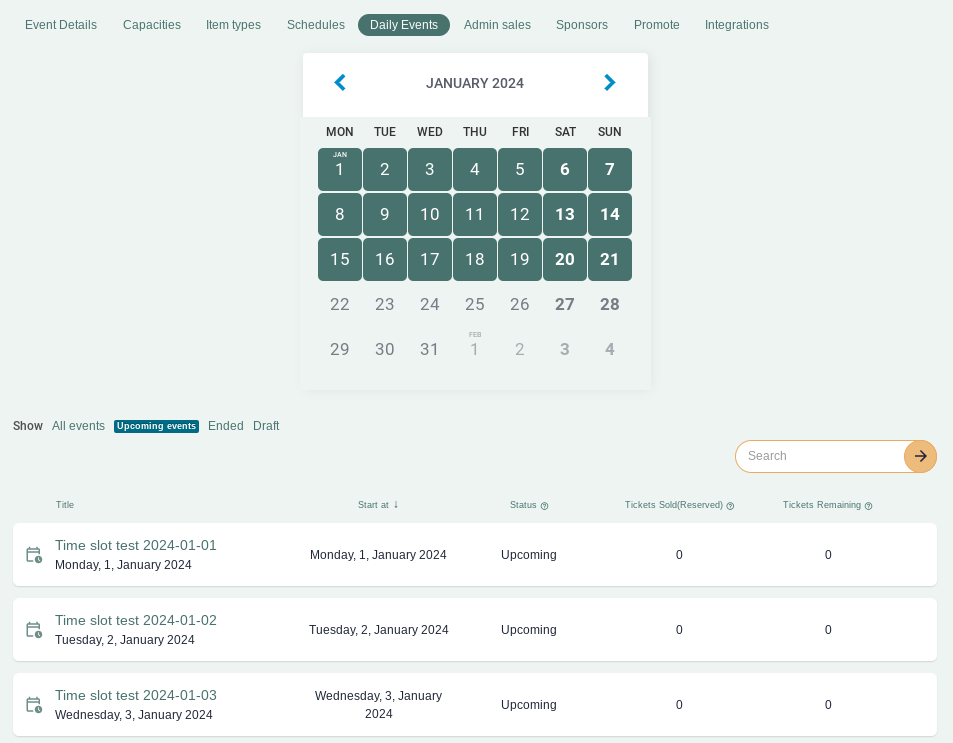953x743 pixels.
Task: Click the help icon next to Tickets Remaining
Action: point(868,505)
